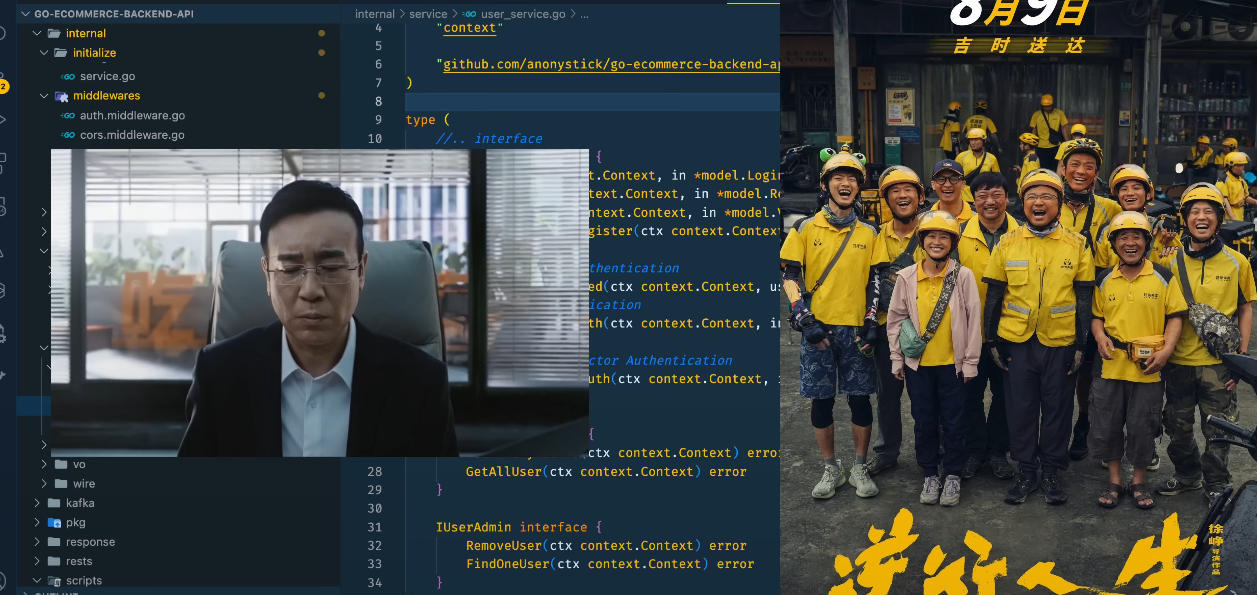Select the initialize folder name
Viewport: 1257px width, 595px height.
tap(95, 52)
